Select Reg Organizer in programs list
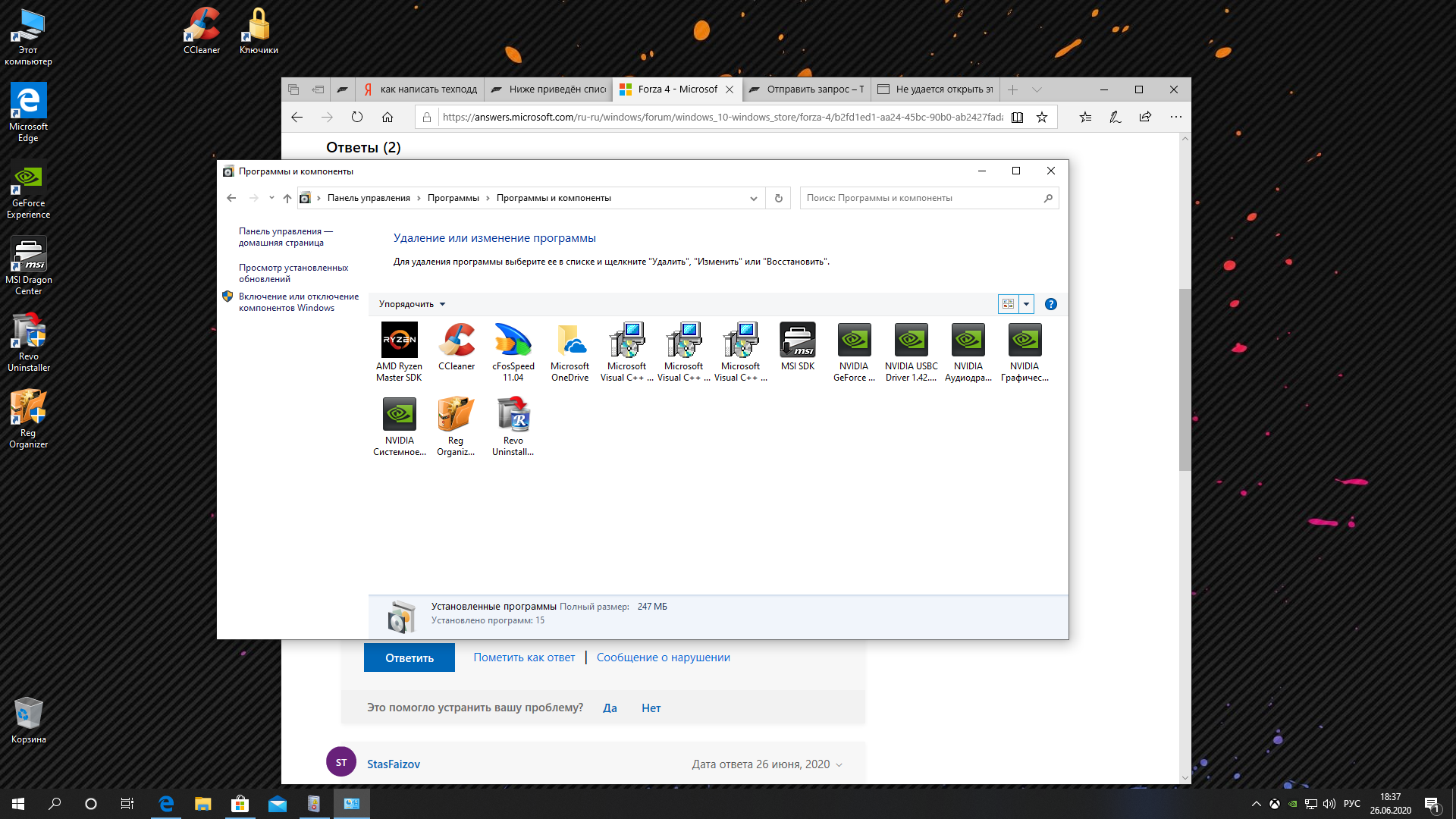The width and height of the screenshot is (1456, 819). click(x=456, y=426)
